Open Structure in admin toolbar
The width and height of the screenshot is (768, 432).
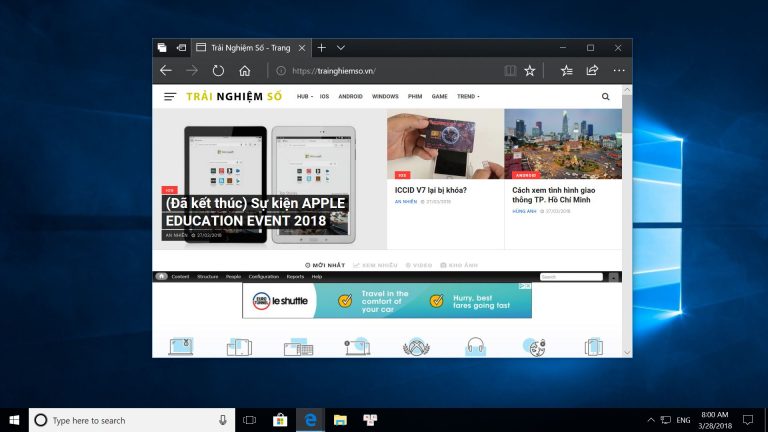[208, 277]
